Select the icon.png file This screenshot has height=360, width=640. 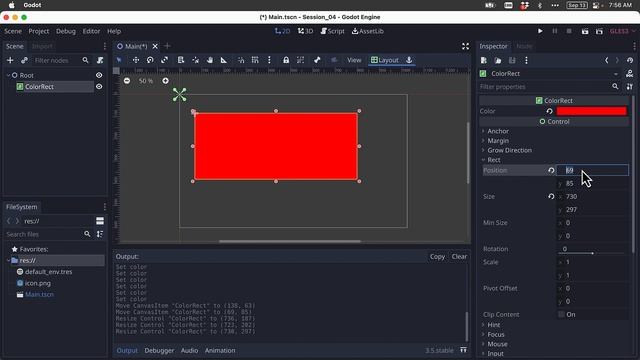38,283
